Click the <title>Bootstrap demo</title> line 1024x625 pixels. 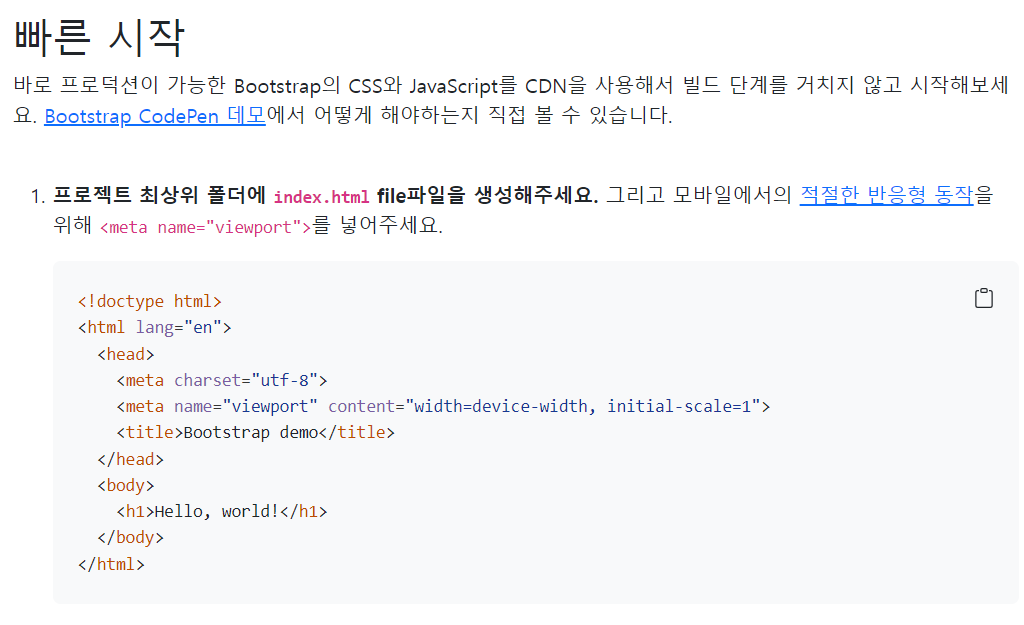tap(255, 432)
